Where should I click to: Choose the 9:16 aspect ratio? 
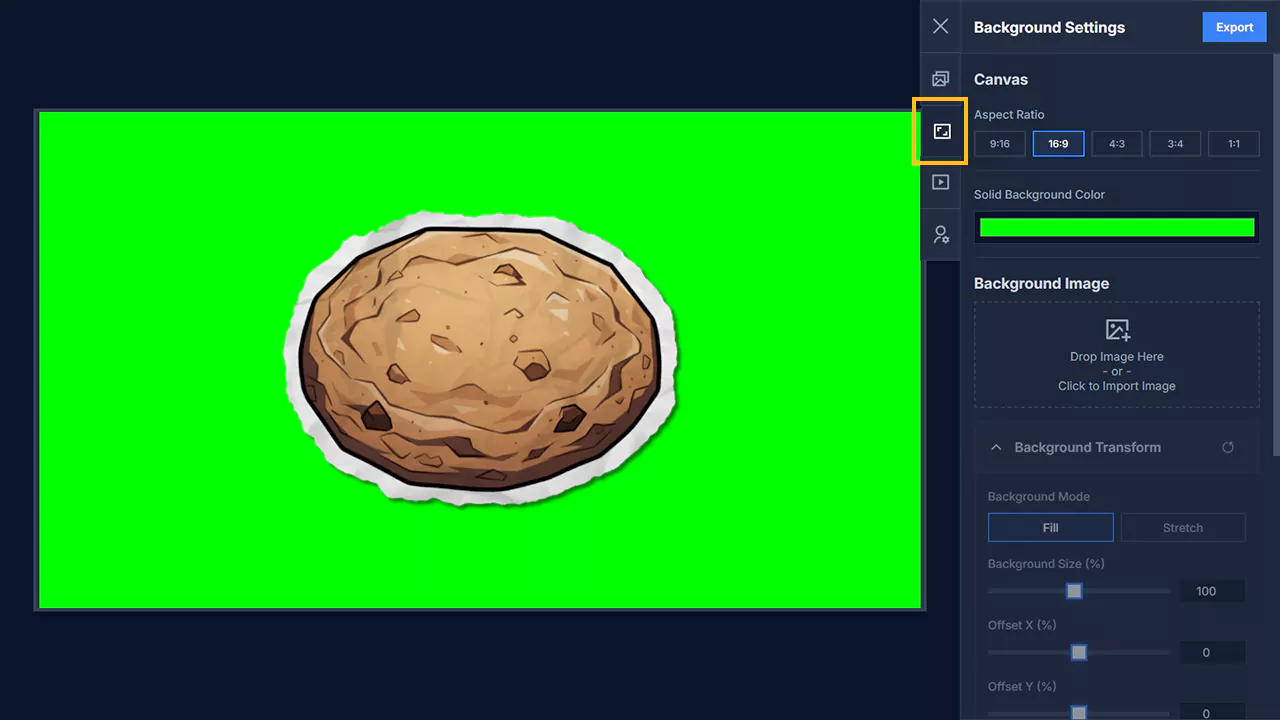click(x=999, y=144)
